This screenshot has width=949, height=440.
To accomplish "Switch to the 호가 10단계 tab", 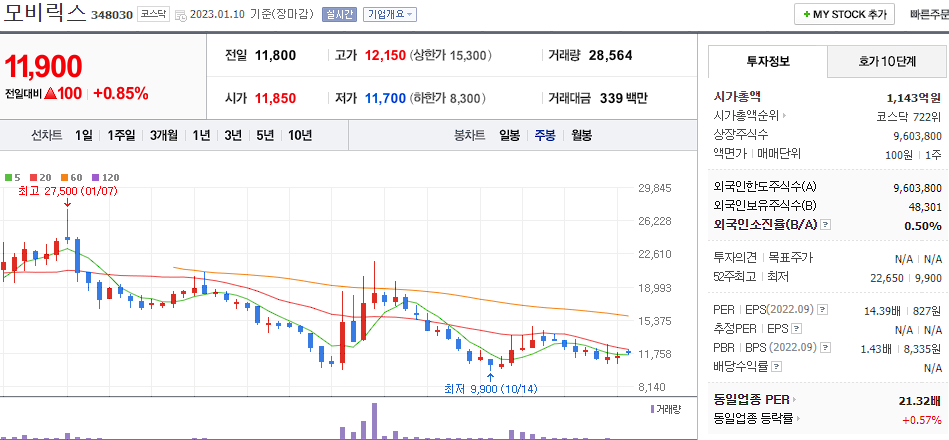I will pyautogui.click(x=887, y=61).
